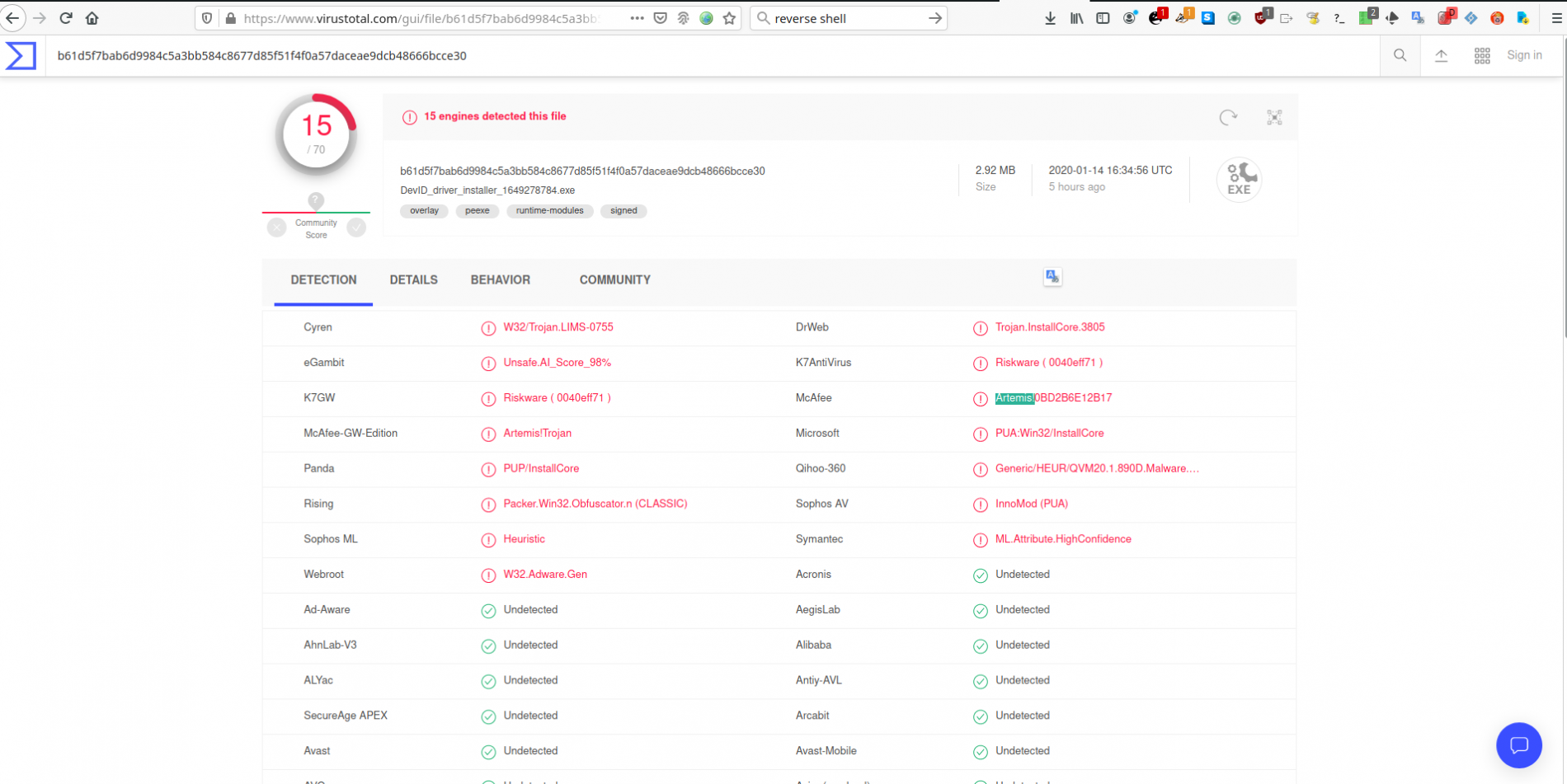Click the upload file arrow icon
The width and height of the screenshot is (1567, 784).
click(1441, 55)
